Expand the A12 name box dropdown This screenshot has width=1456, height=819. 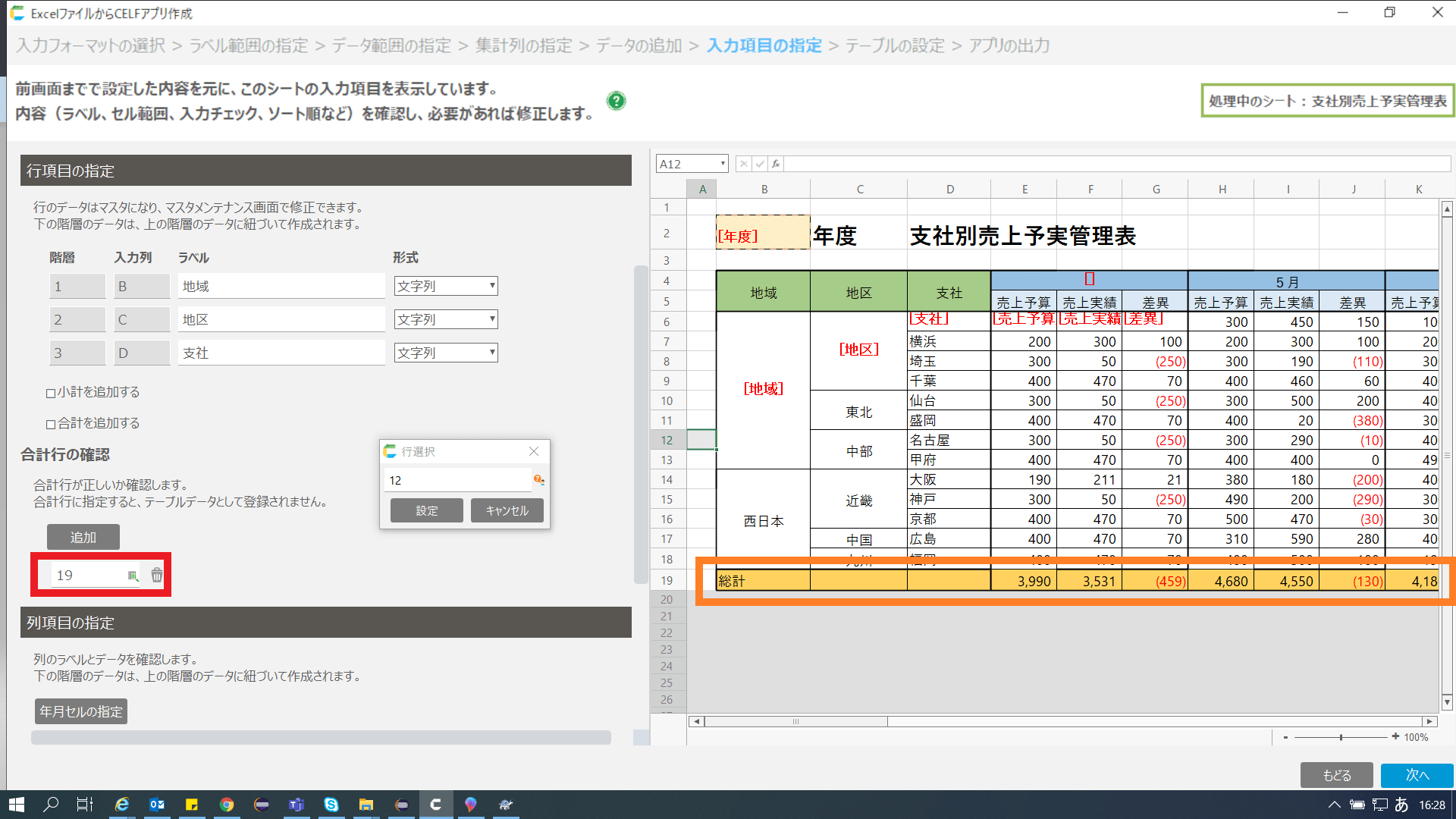point(722,164)
